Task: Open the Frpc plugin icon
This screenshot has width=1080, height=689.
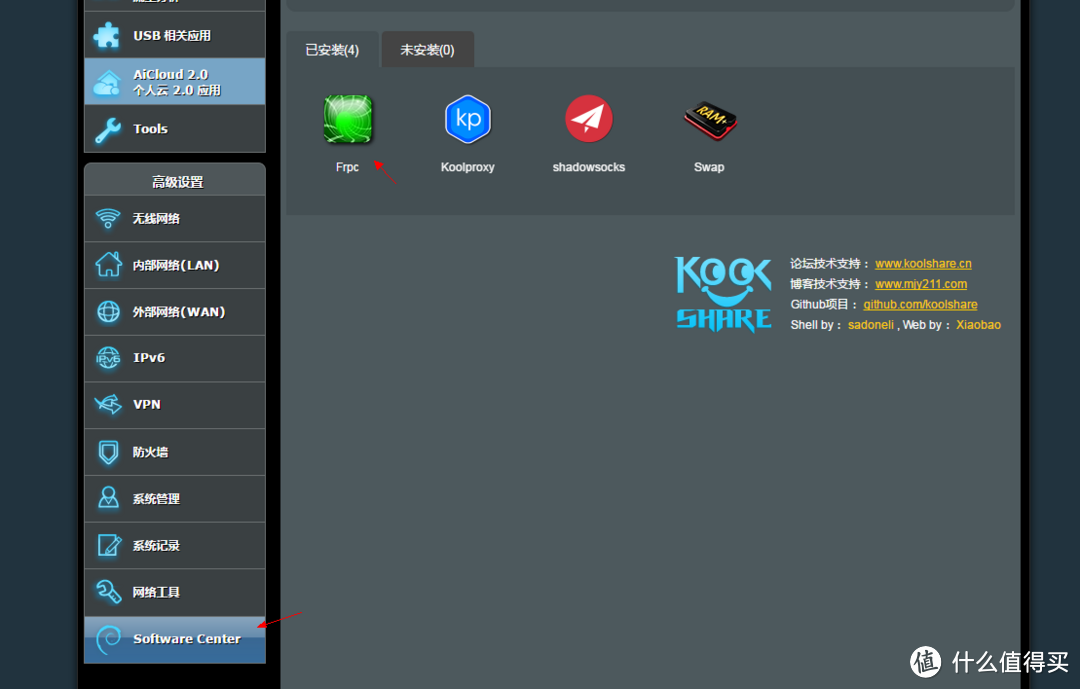Action: (348, 119)
